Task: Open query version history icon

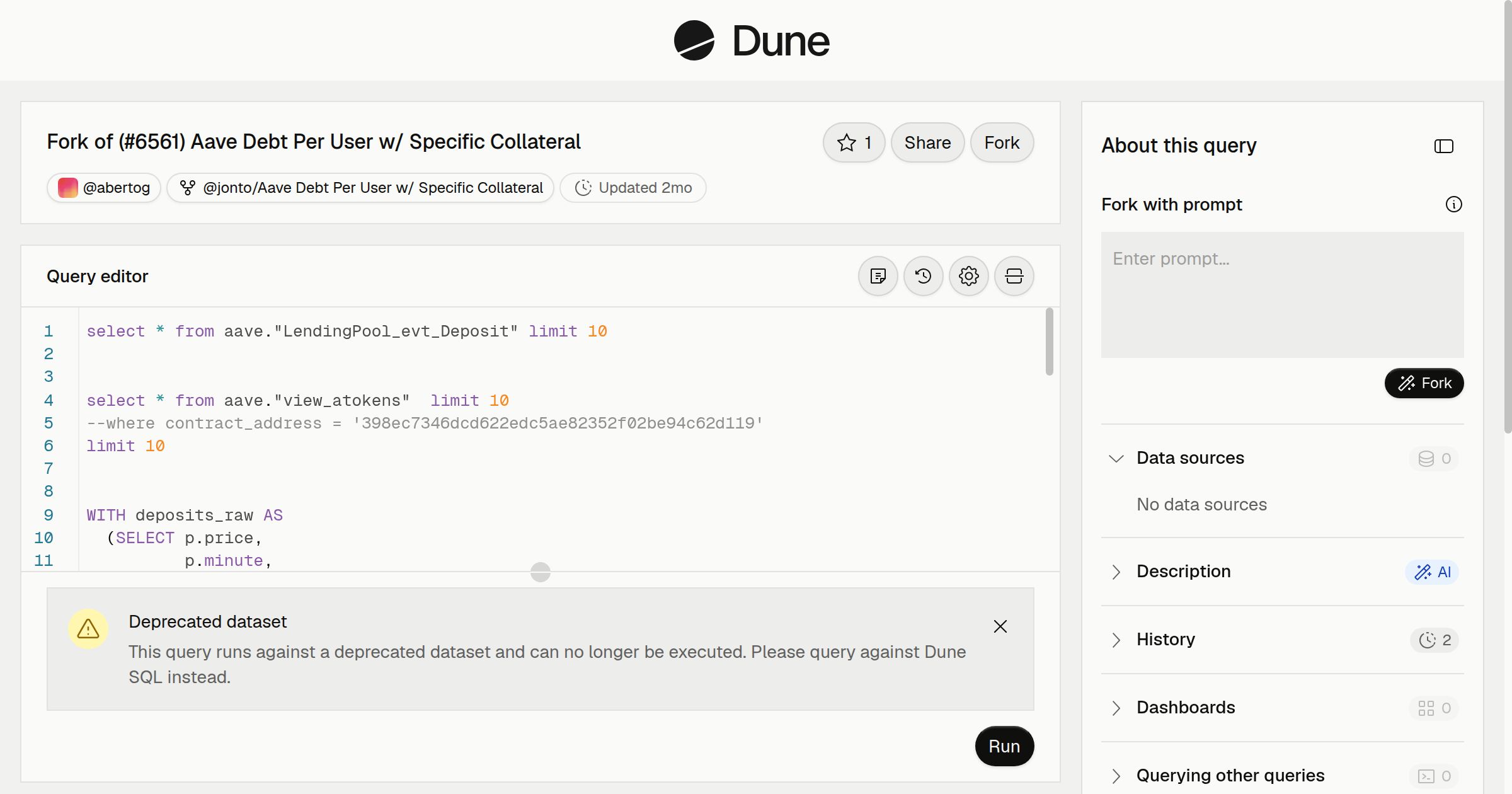Action: pos(923,276)
